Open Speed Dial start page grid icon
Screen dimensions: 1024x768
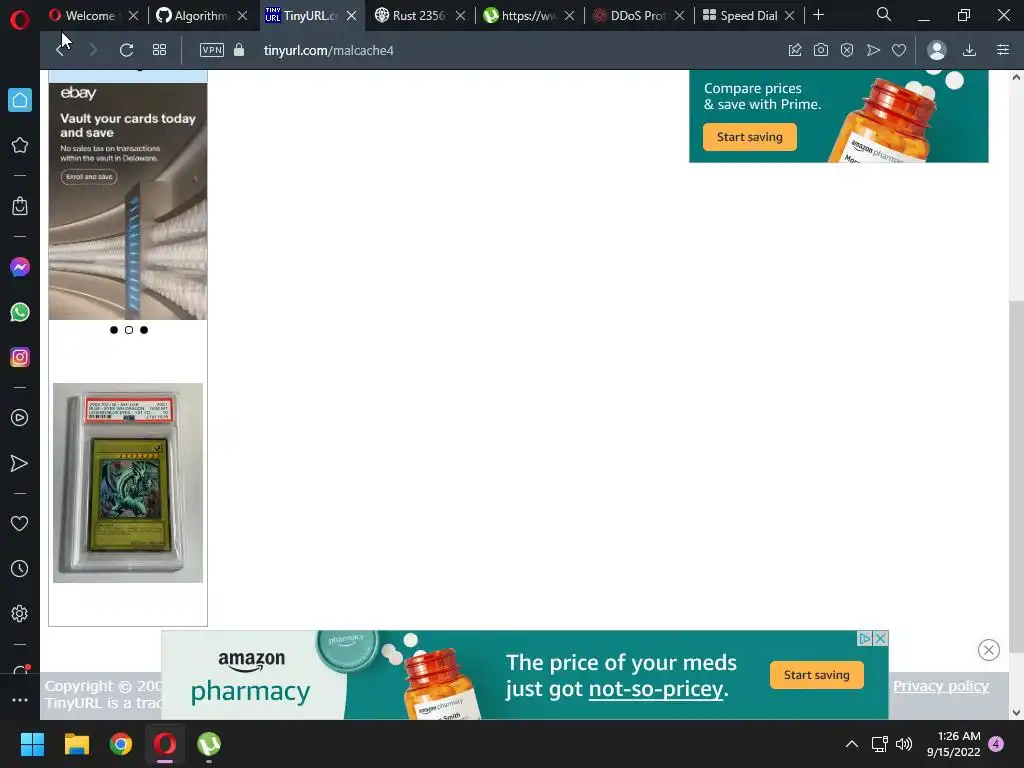point(159,50)
